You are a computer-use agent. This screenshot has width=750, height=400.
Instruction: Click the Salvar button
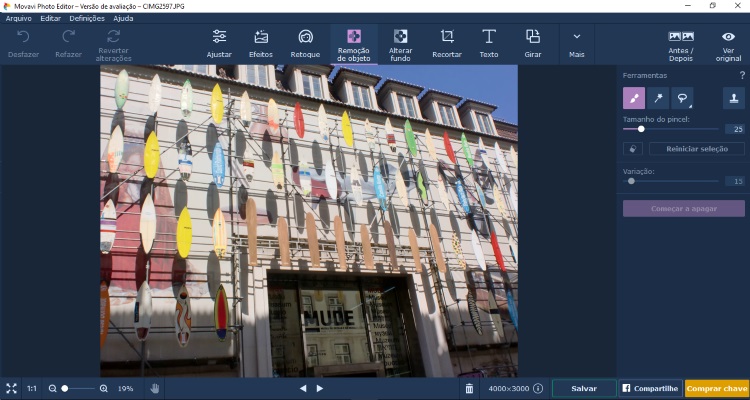click(583, 388)
